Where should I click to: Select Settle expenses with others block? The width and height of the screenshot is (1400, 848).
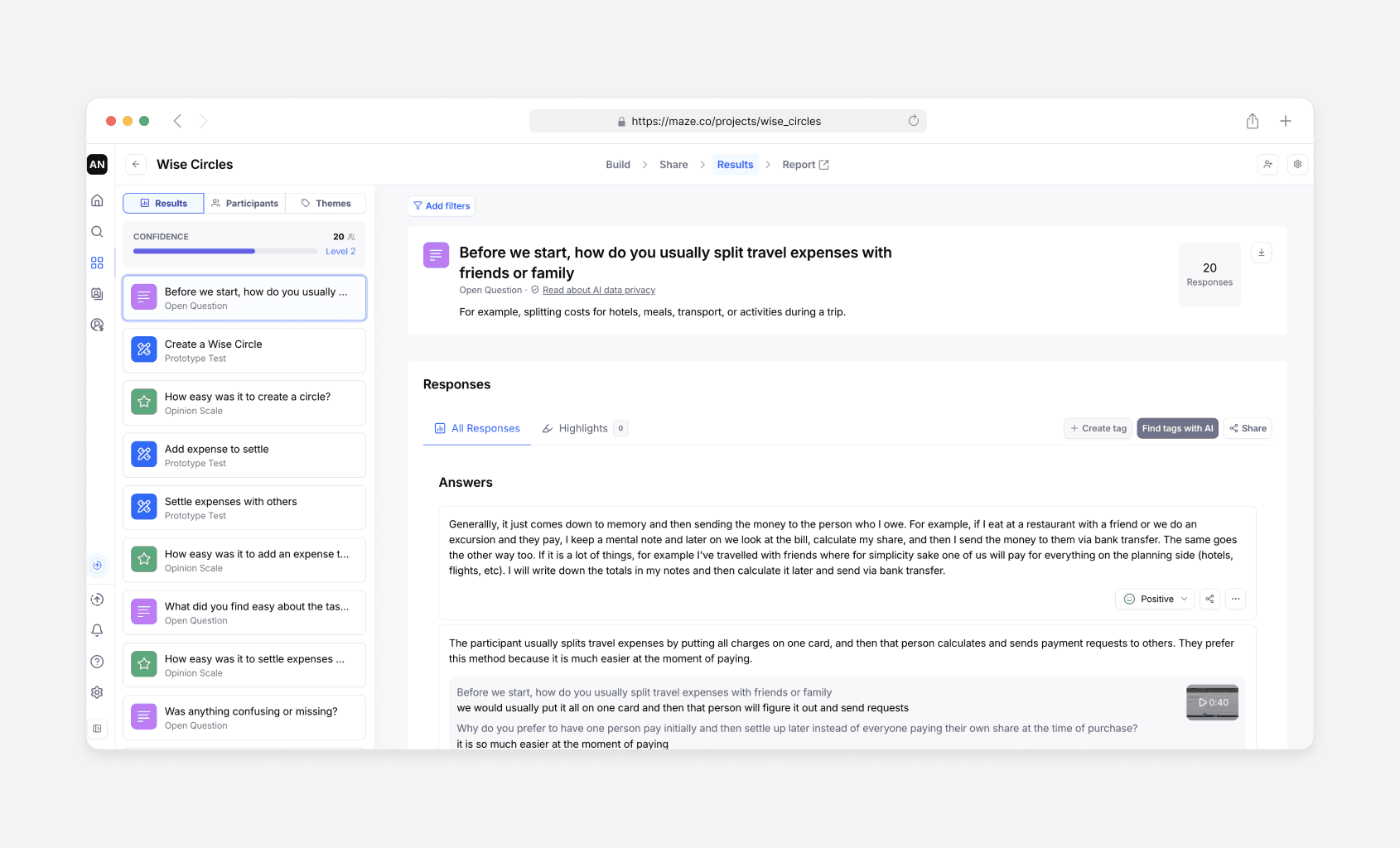pyautogui.click(x=244, y=508)
